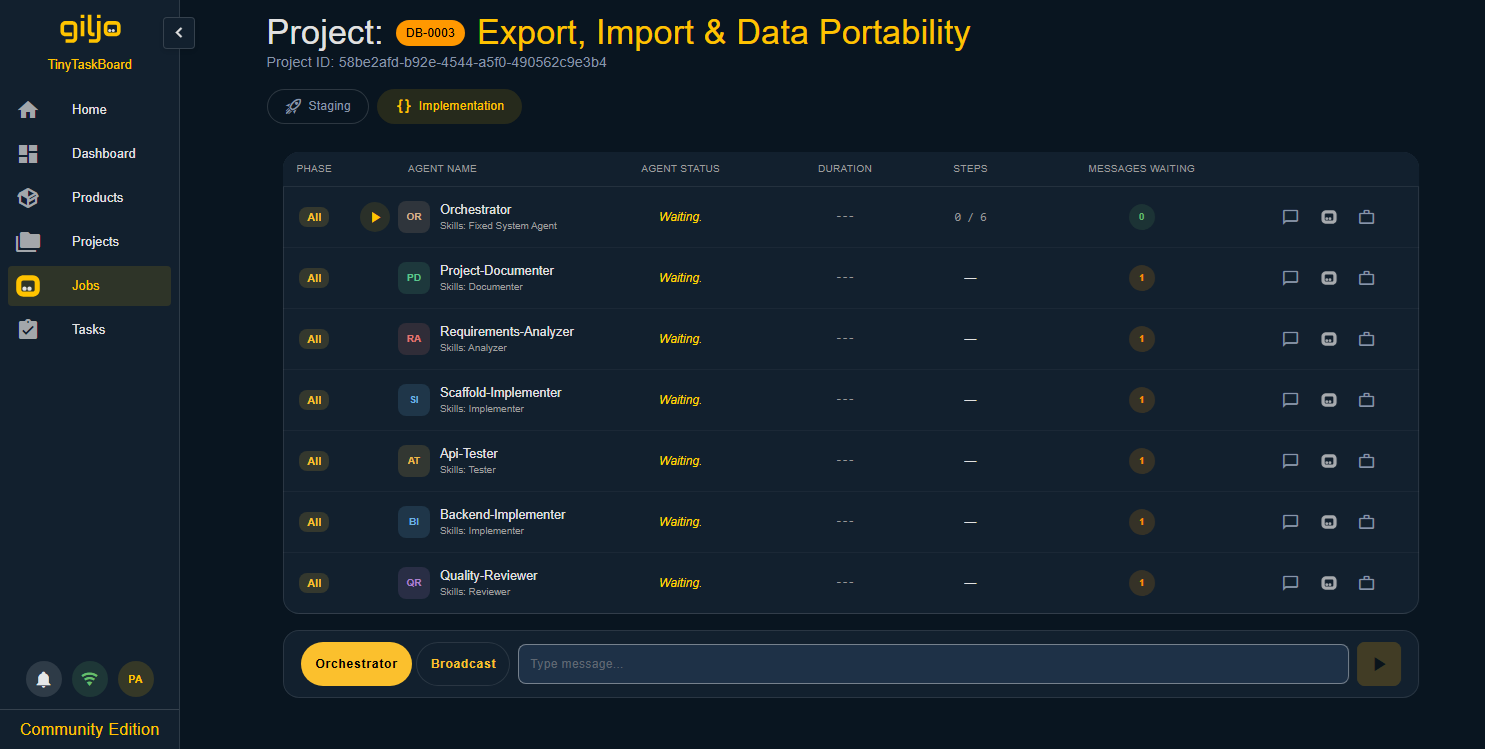Open chat bubble icon for Scaffold-Implementer
The image size is (1485, 749).
point(1290,400)
